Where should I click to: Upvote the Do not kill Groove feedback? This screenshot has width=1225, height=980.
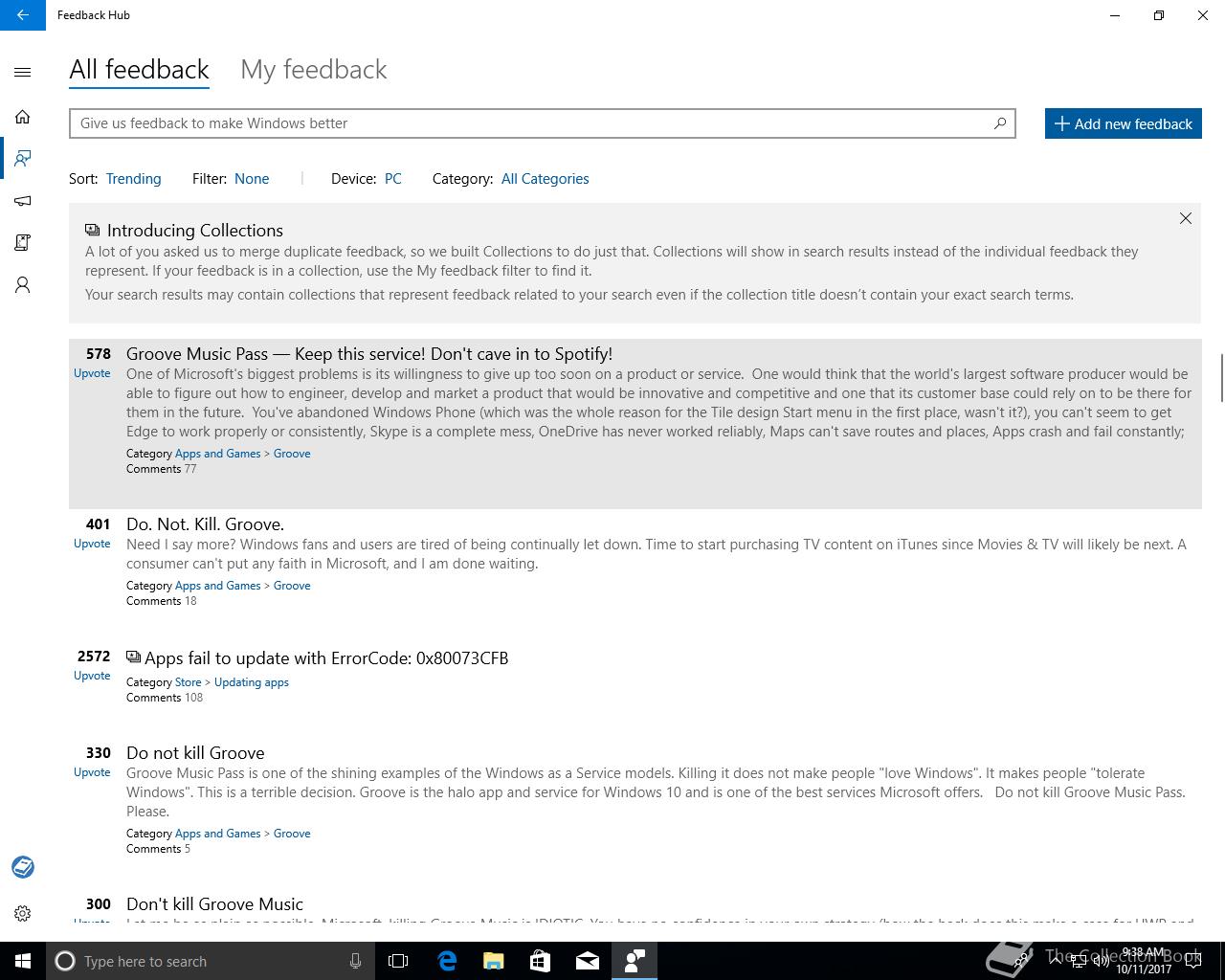pos(92,772)
